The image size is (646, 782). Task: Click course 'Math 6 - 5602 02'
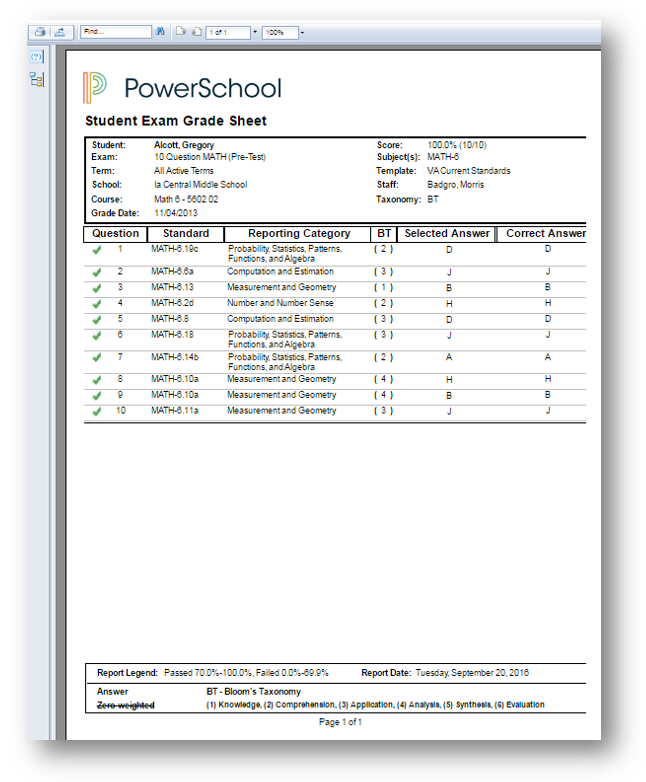tap(186, 199)
